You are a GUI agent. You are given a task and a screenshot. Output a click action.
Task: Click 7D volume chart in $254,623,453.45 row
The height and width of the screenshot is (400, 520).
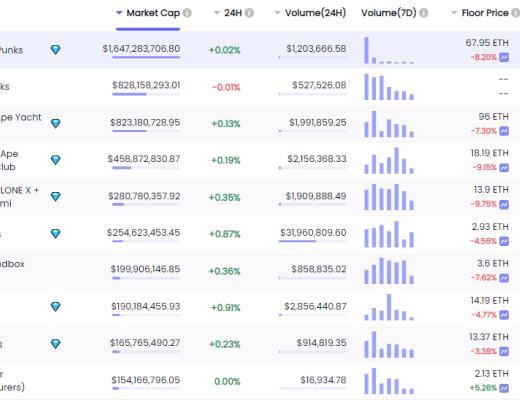pos(389,234)
